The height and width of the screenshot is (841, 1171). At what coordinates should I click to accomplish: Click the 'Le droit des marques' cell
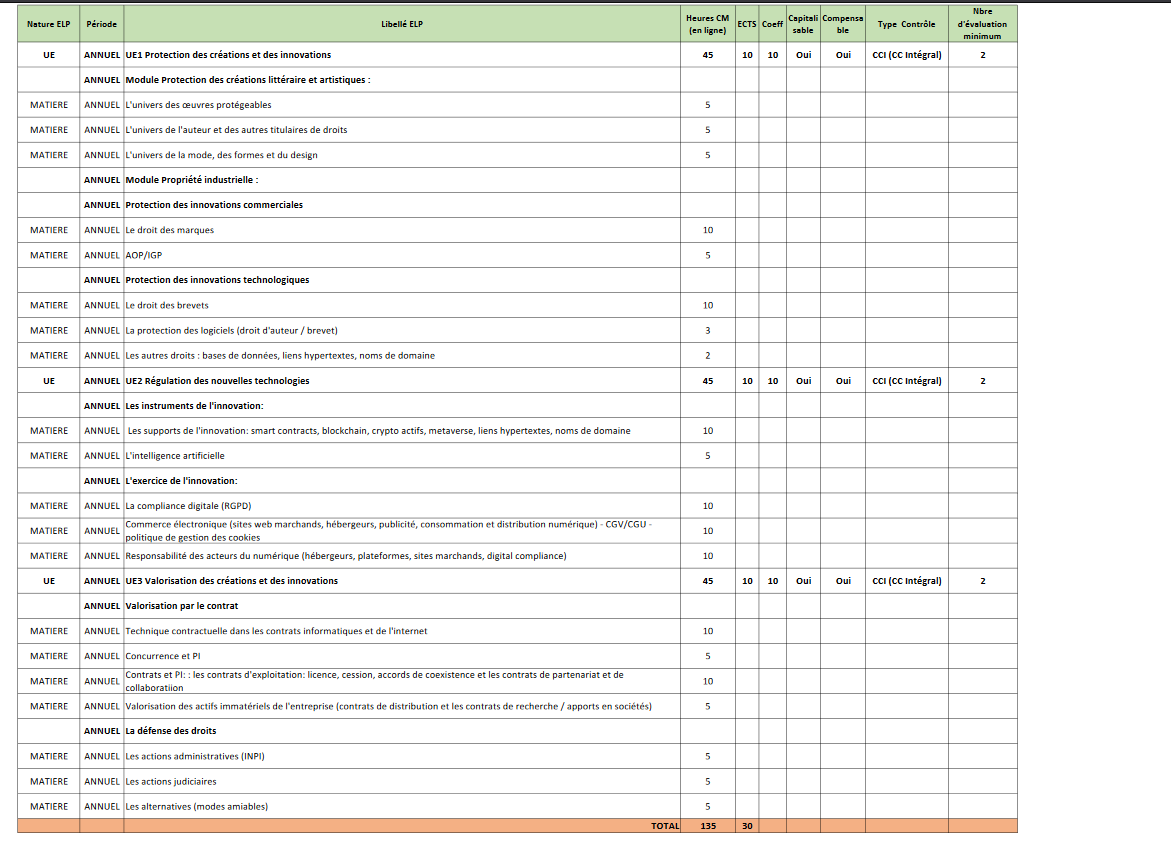tap(170, 230)
